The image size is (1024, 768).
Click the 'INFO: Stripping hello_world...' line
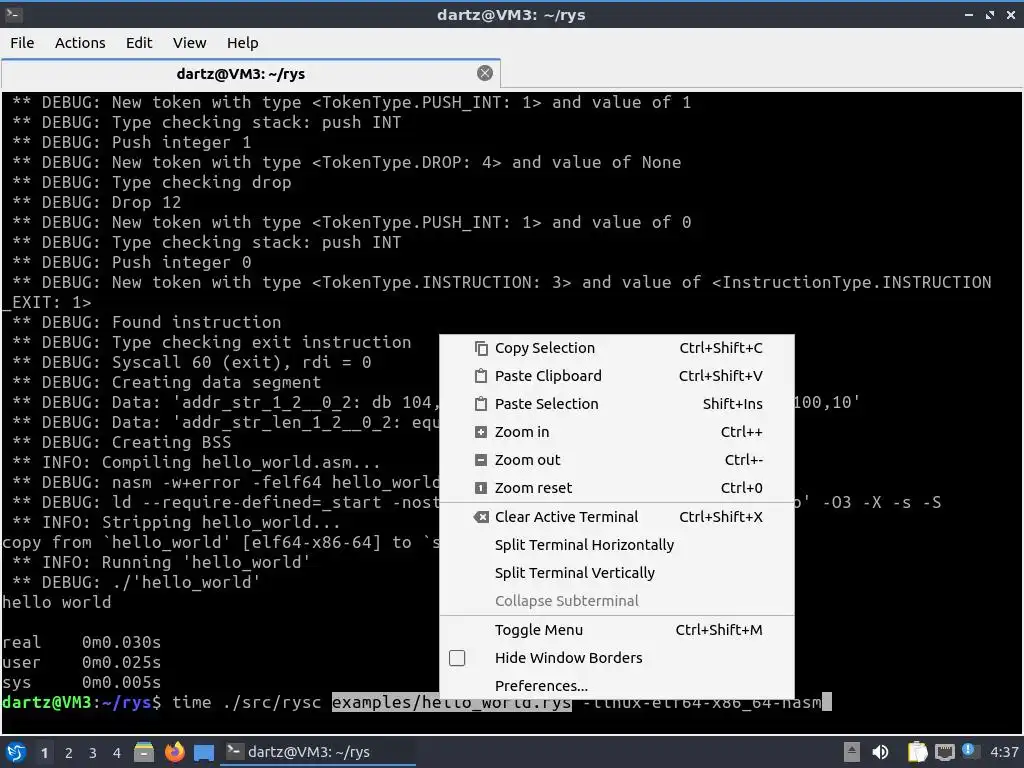[176, 522]
